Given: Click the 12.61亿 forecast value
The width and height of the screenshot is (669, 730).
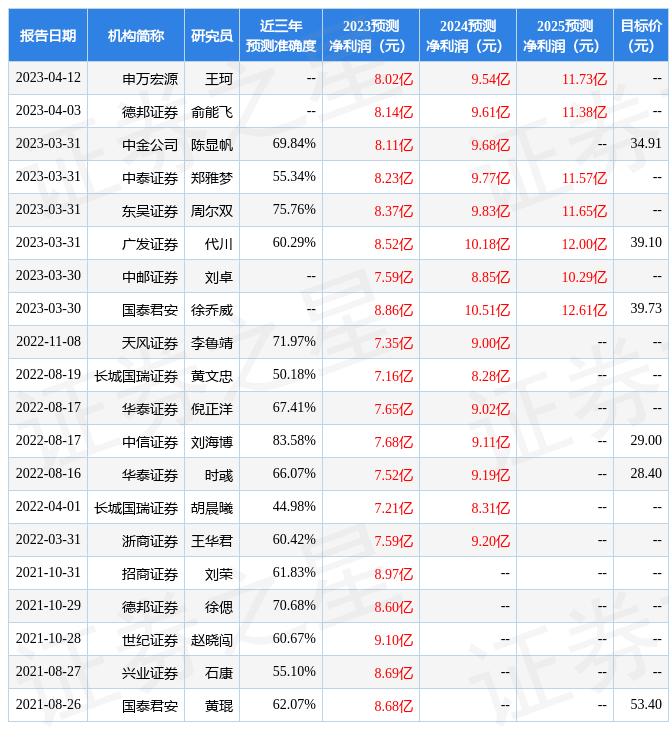Looking at the screenshot, I should tap(584, 311).
